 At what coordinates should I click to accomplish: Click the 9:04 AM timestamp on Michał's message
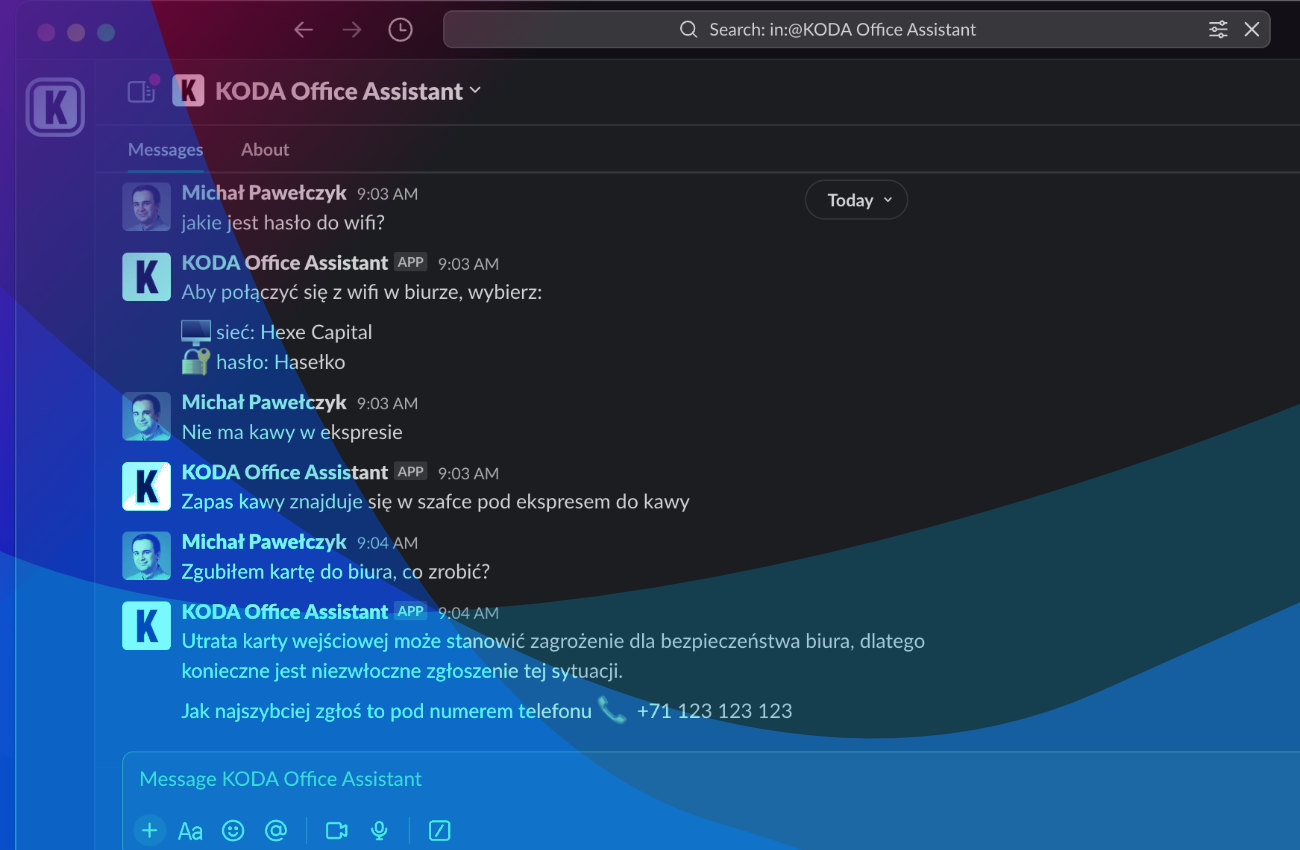pos(387,543)
